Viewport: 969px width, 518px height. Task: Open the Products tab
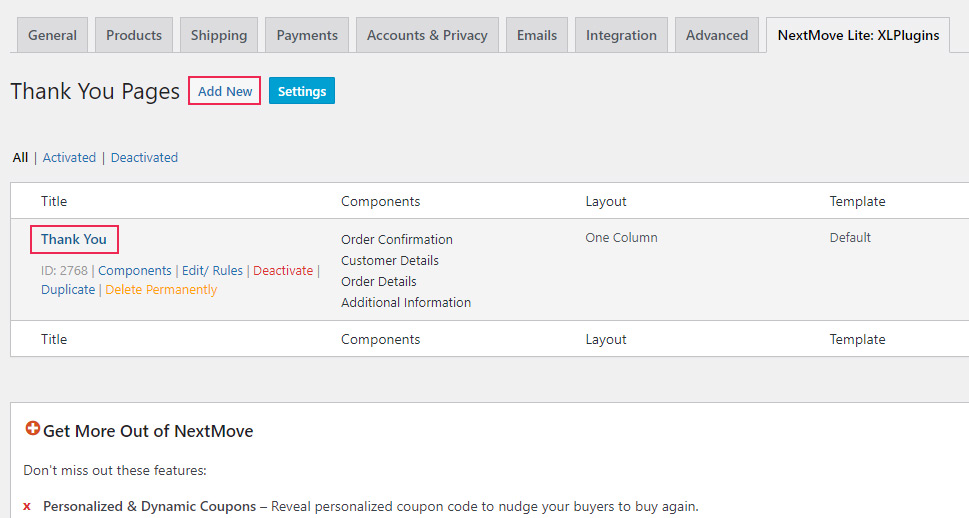[134, 35]
